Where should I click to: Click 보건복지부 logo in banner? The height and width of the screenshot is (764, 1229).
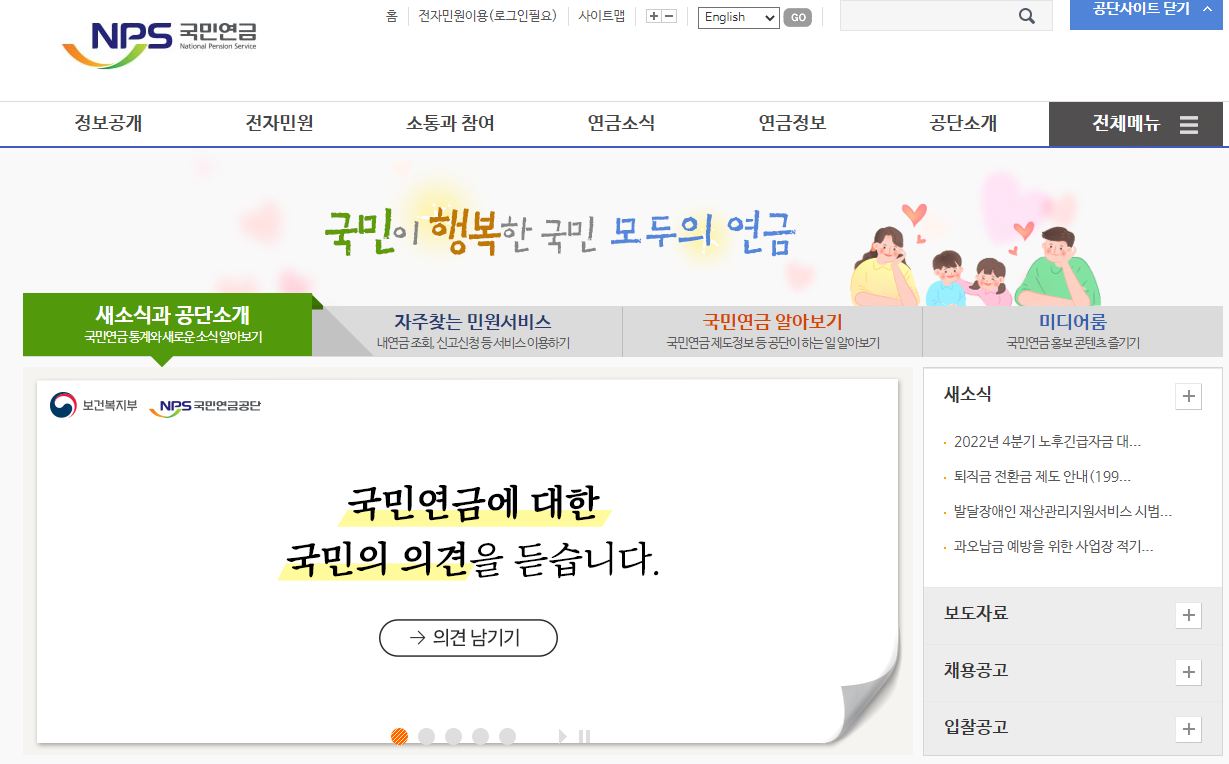[93, 406]
